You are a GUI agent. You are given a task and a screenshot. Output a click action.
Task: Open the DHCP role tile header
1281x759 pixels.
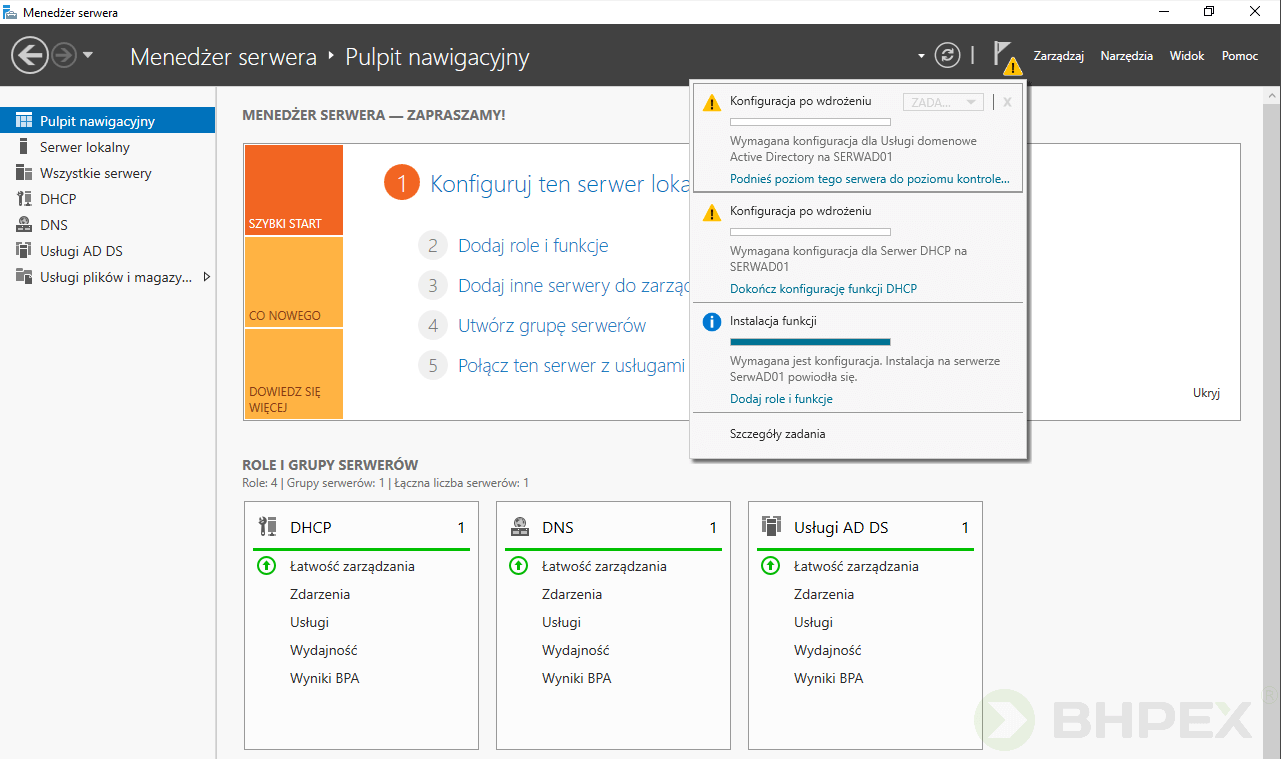pyautogui.click(x=361, y=527)
